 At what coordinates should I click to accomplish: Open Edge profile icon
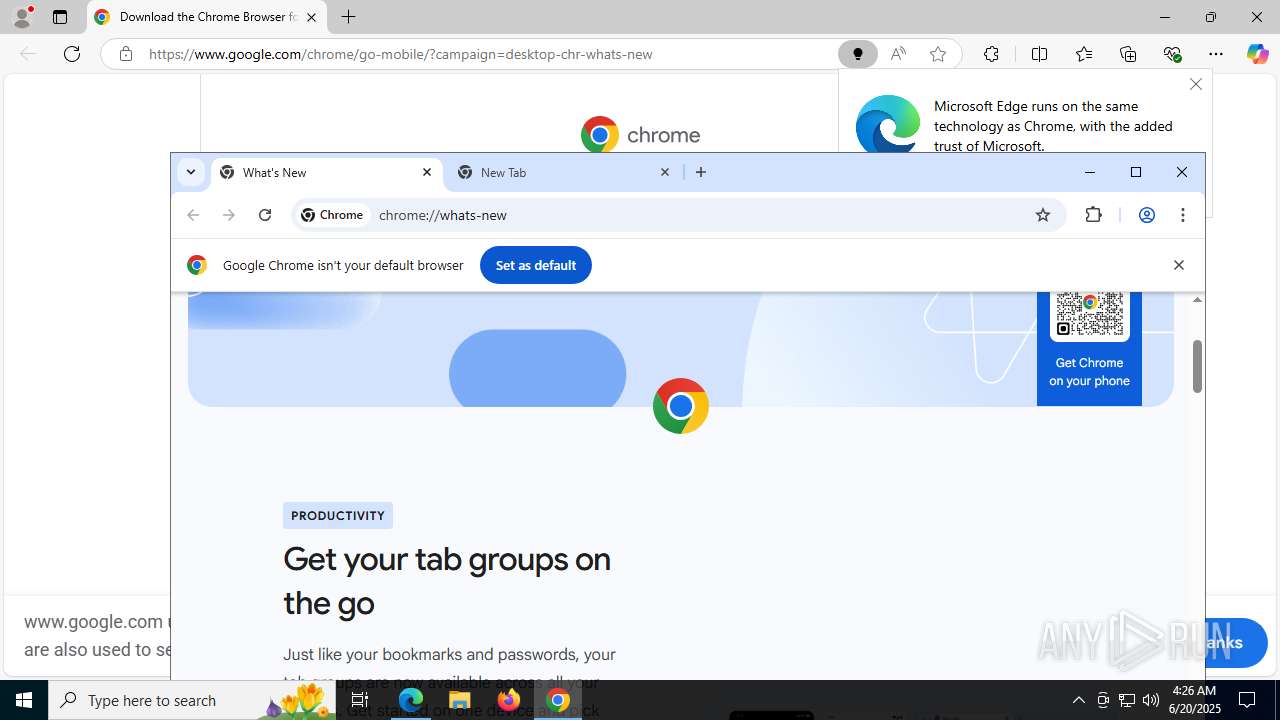(x=22, y=17)
